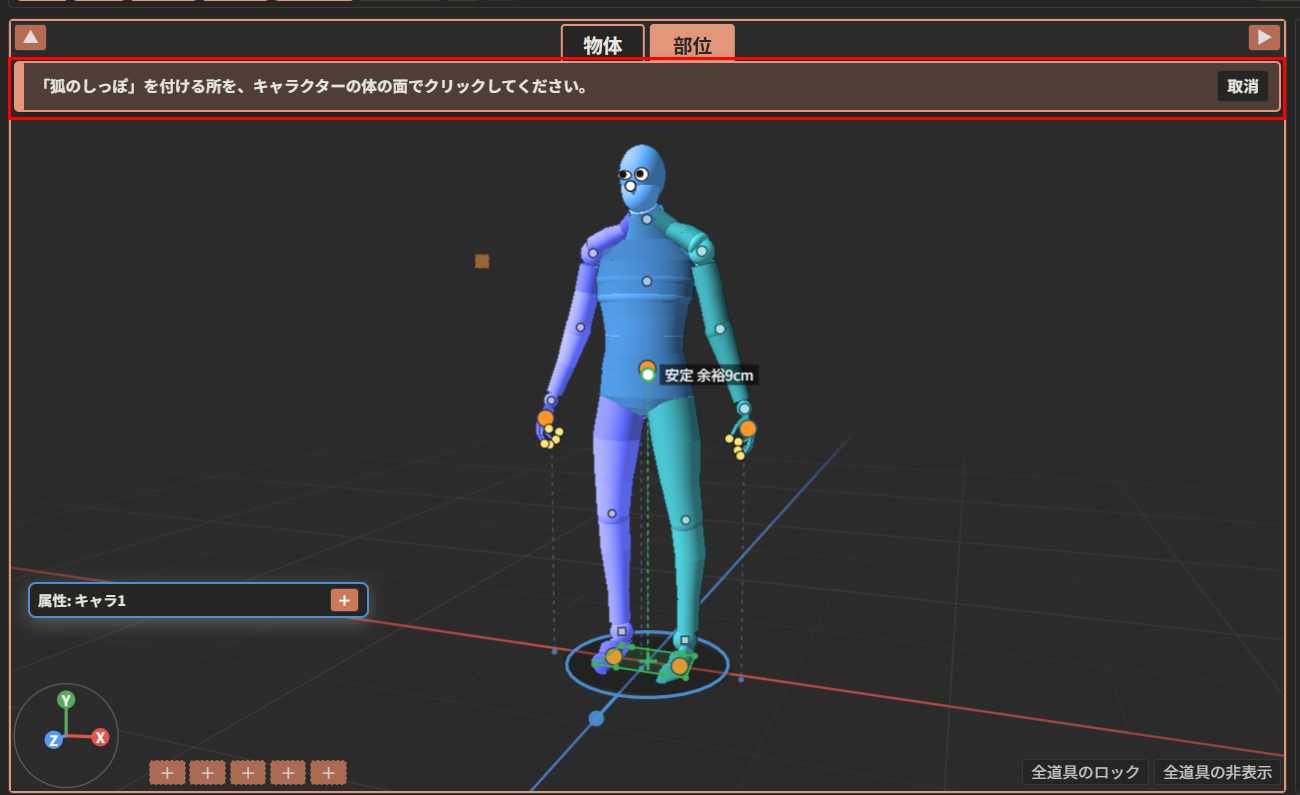
Task: Select the teal arm's shoulder joint
Action: [702, 251]
